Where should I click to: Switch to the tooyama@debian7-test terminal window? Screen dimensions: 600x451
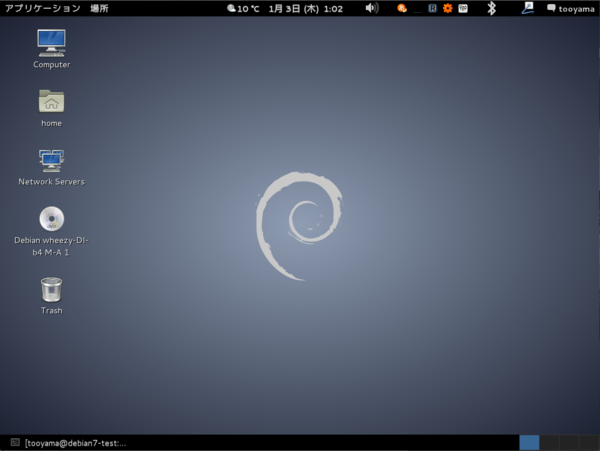click(69, 443)
